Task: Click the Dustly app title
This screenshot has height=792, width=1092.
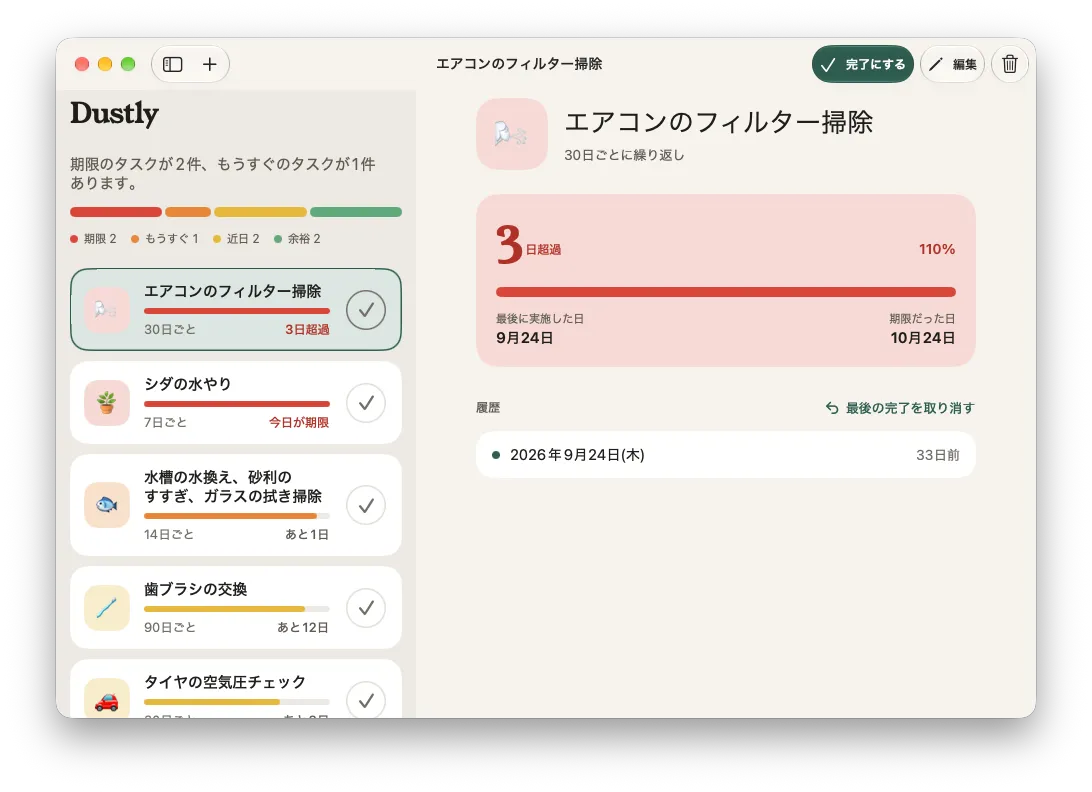Action: (114, 114)
